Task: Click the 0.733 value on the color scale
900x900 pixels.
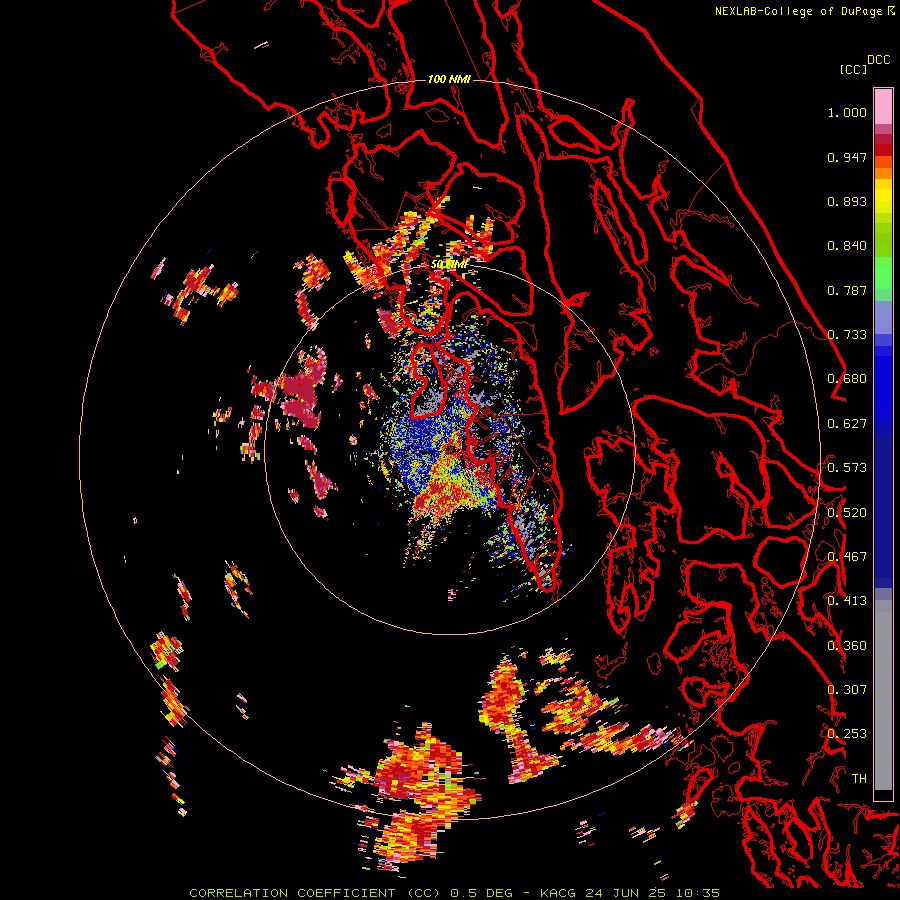Action: pos(847,335)
